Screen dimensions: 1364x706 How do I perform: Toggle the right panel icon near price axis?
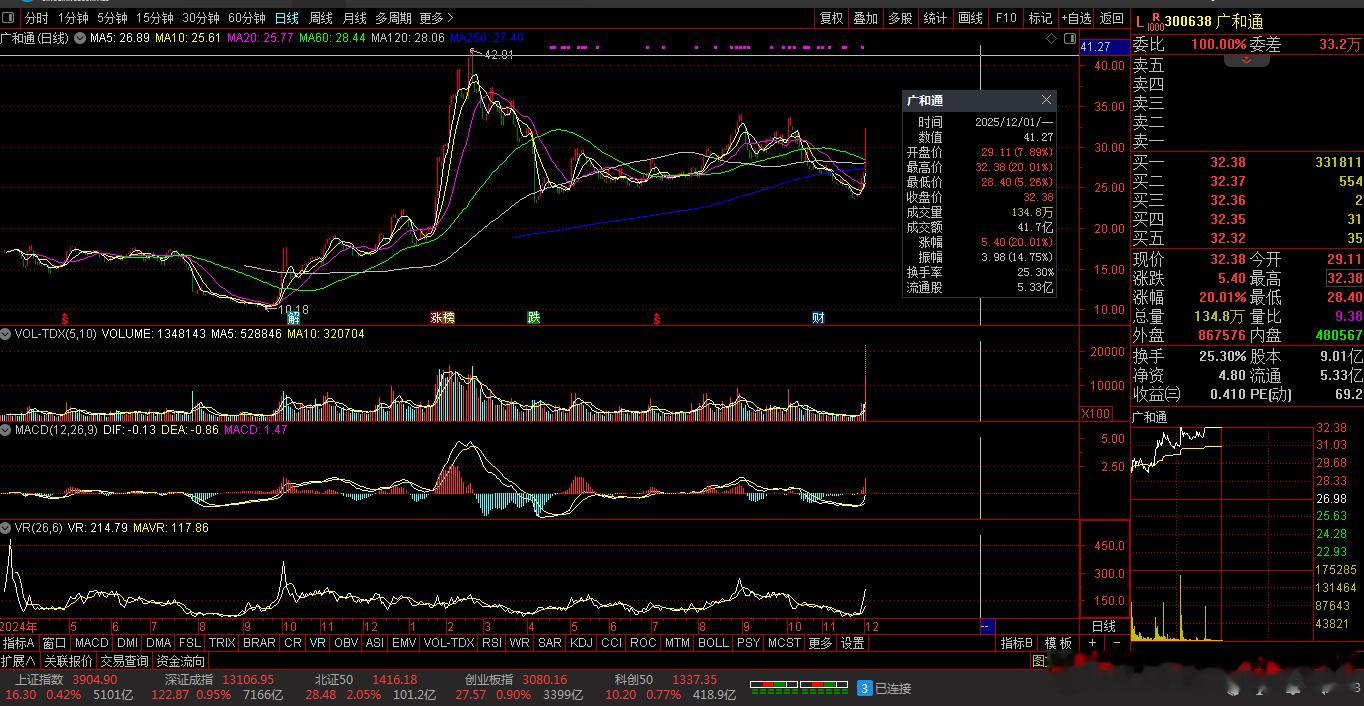(x=1070, y=39)
